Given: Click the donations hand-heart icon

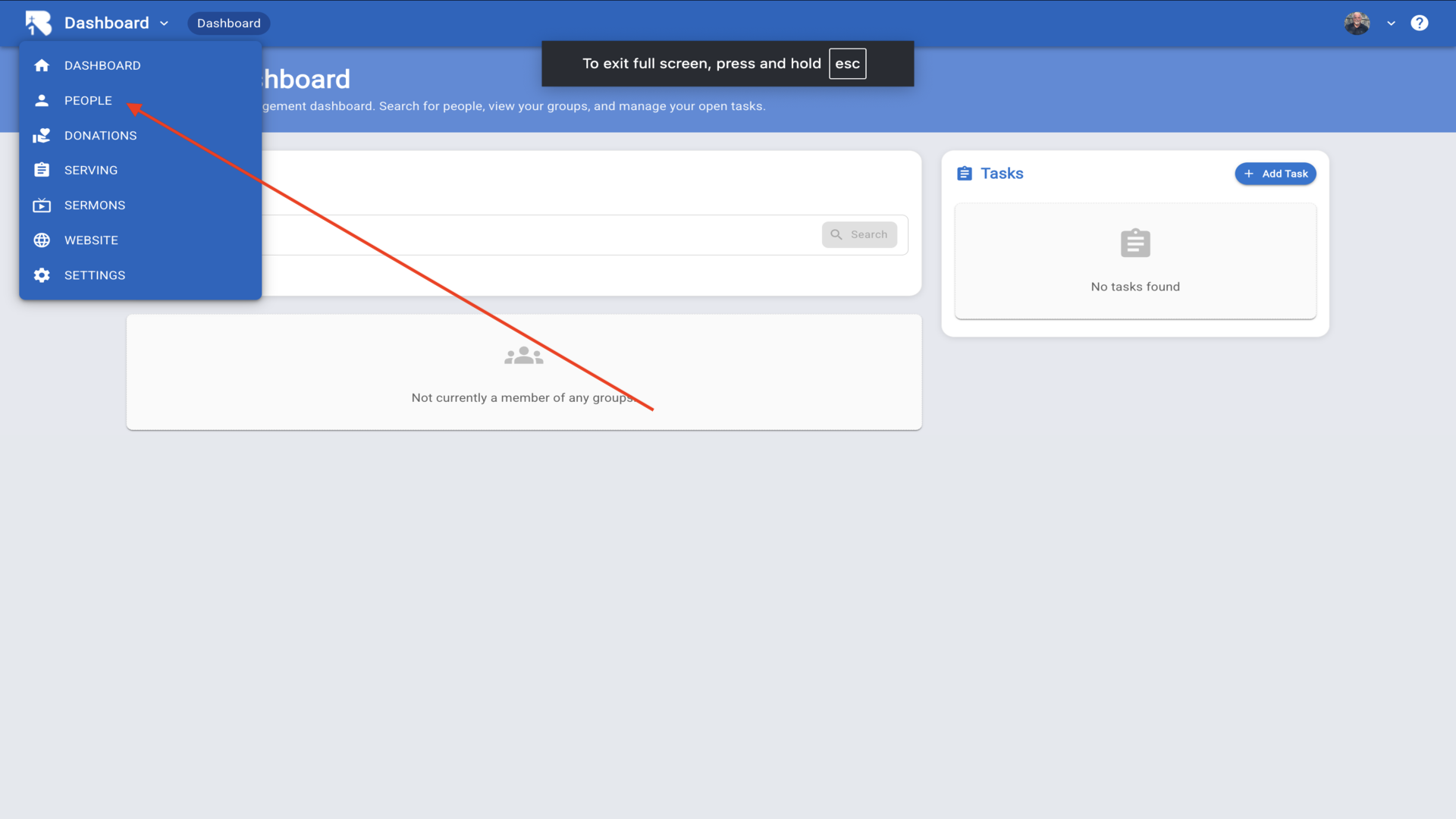Looking at the screenshot, I should [x=42, y=136].
